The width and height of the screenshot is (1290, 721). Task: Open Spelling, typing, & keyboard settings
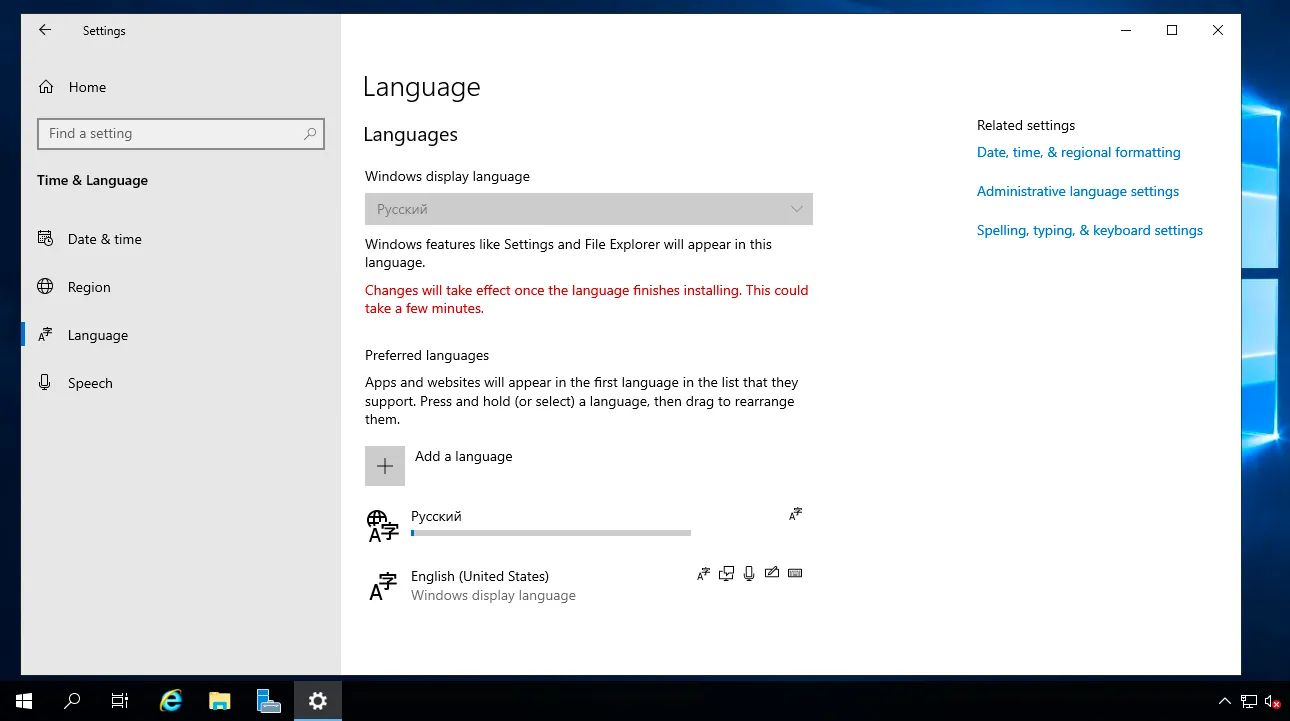coord(1089,231)
